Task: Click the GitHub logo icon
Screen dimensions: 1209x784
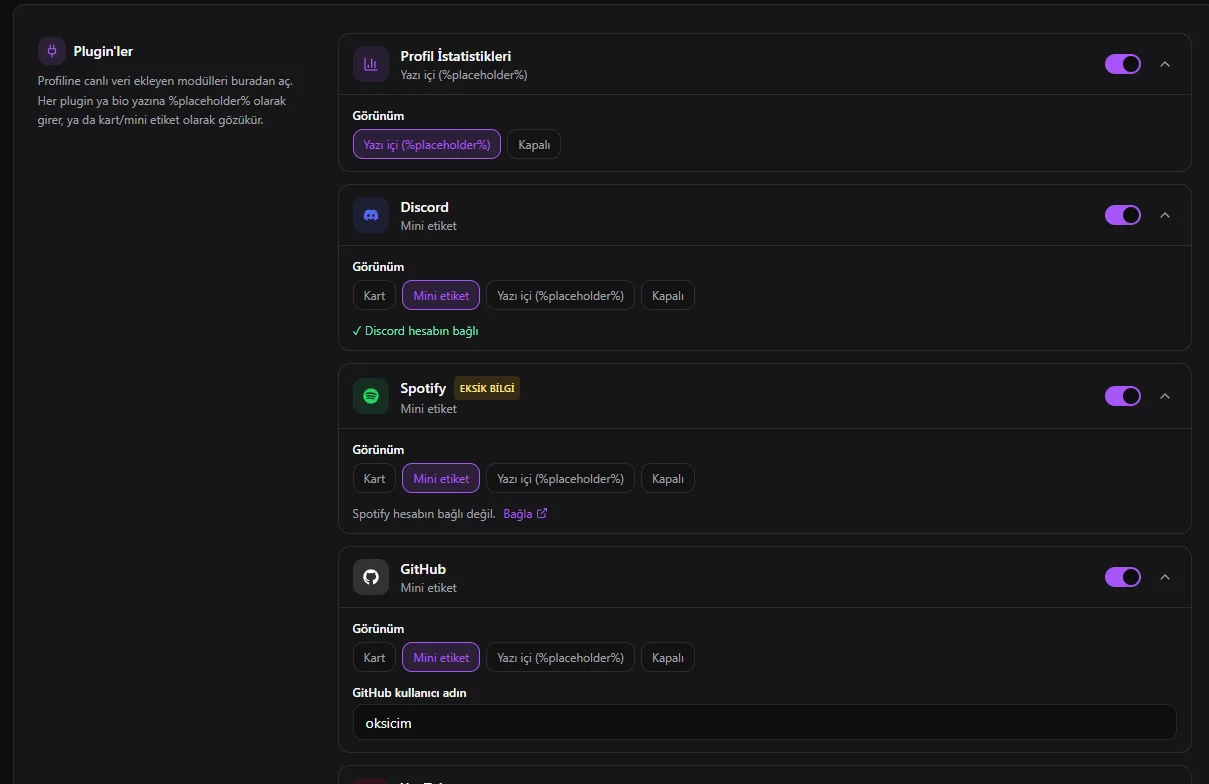Action: click(x=371, y=577)
